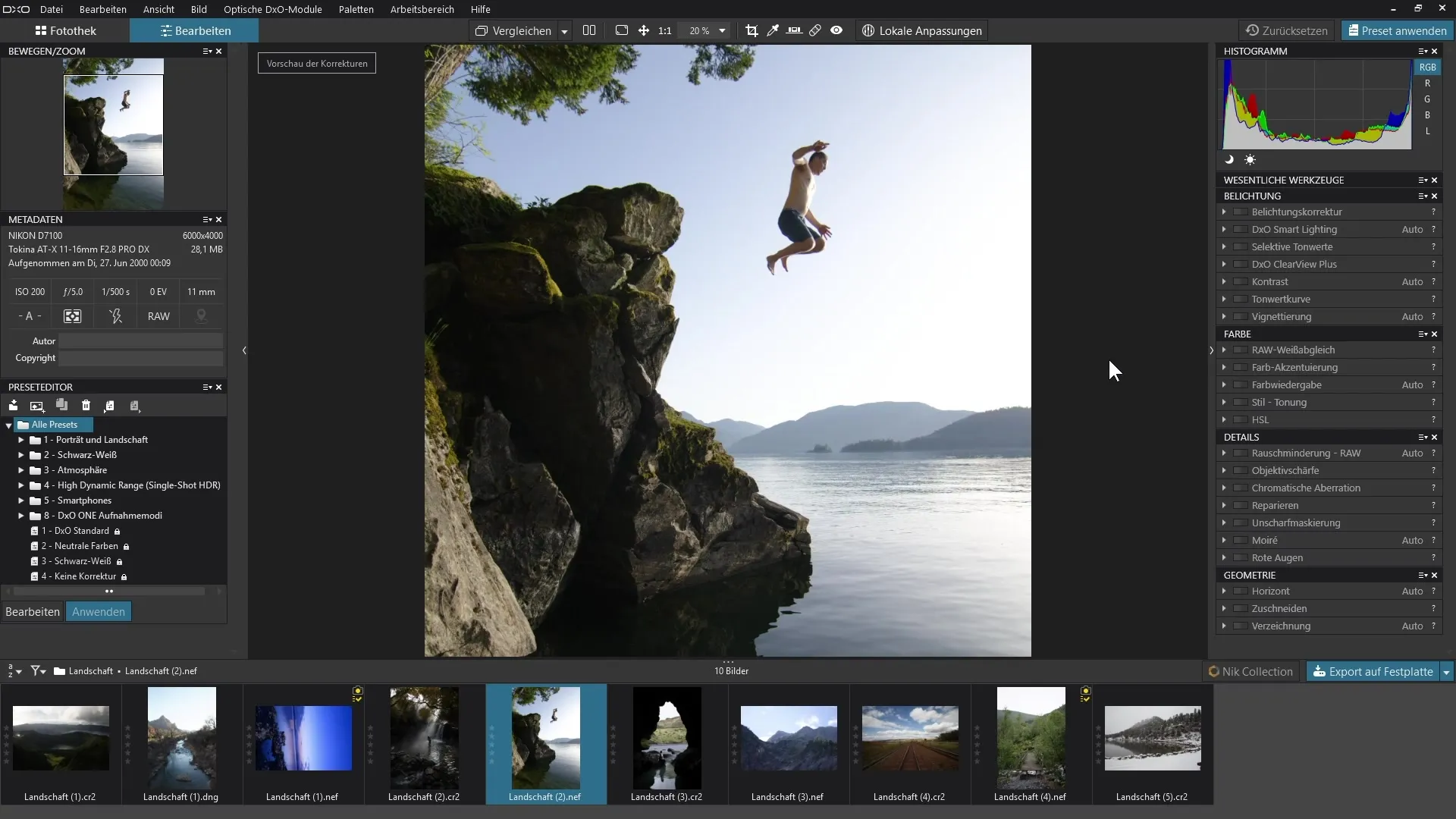This screenshot has height=819, width=1456.
Task: Click Preset anwenden button
Action: pyautogui.click(x=1397, y=31)
